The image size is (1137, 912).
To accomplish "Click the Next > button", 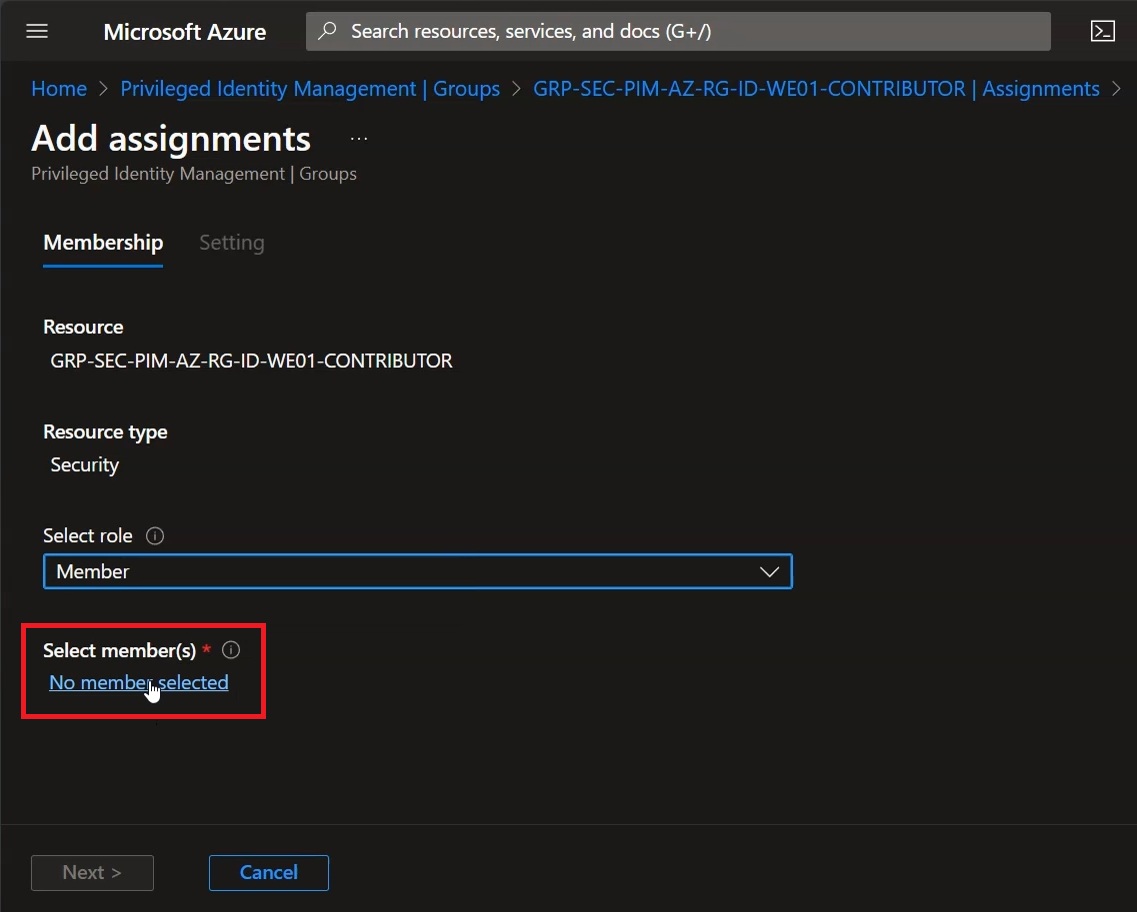I will point(92,873).
